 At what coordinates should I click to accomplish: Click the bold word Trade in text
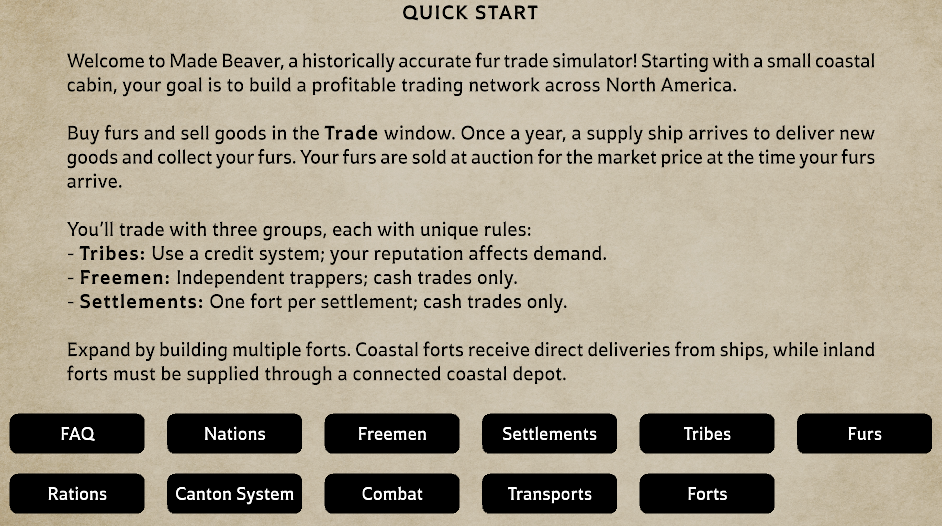coord(351,133)
